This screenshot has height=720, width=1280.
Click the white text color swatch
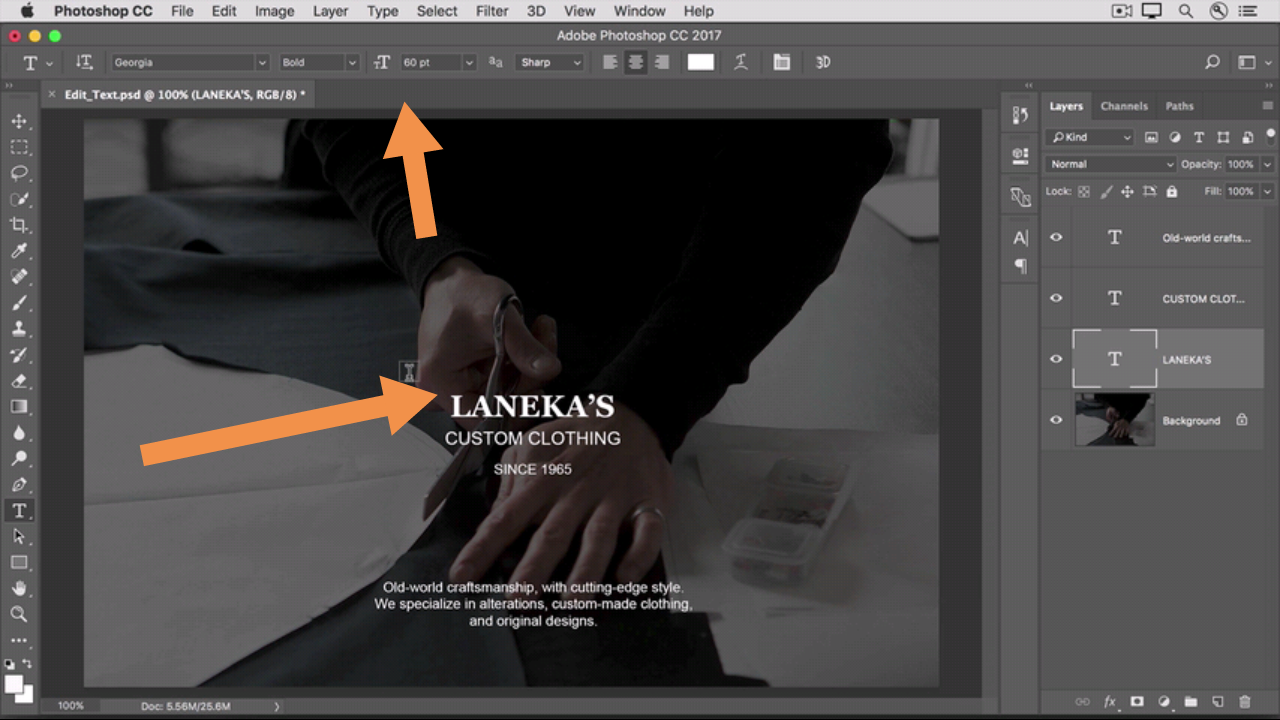point(701,62)
